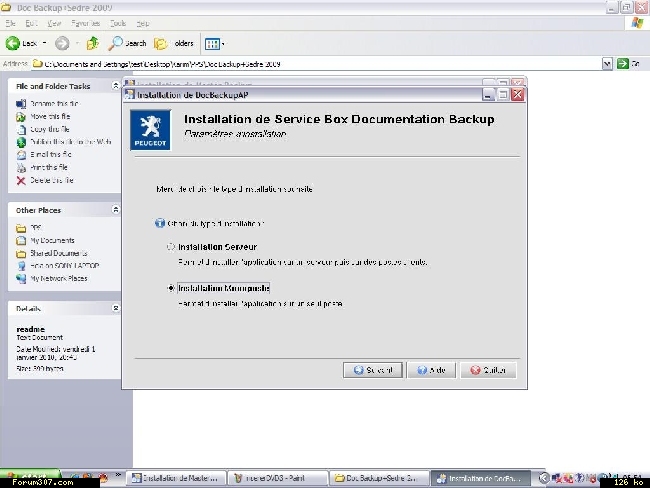
Task: Minimize the DocBackupAP installer window
Action: [488, 95]
